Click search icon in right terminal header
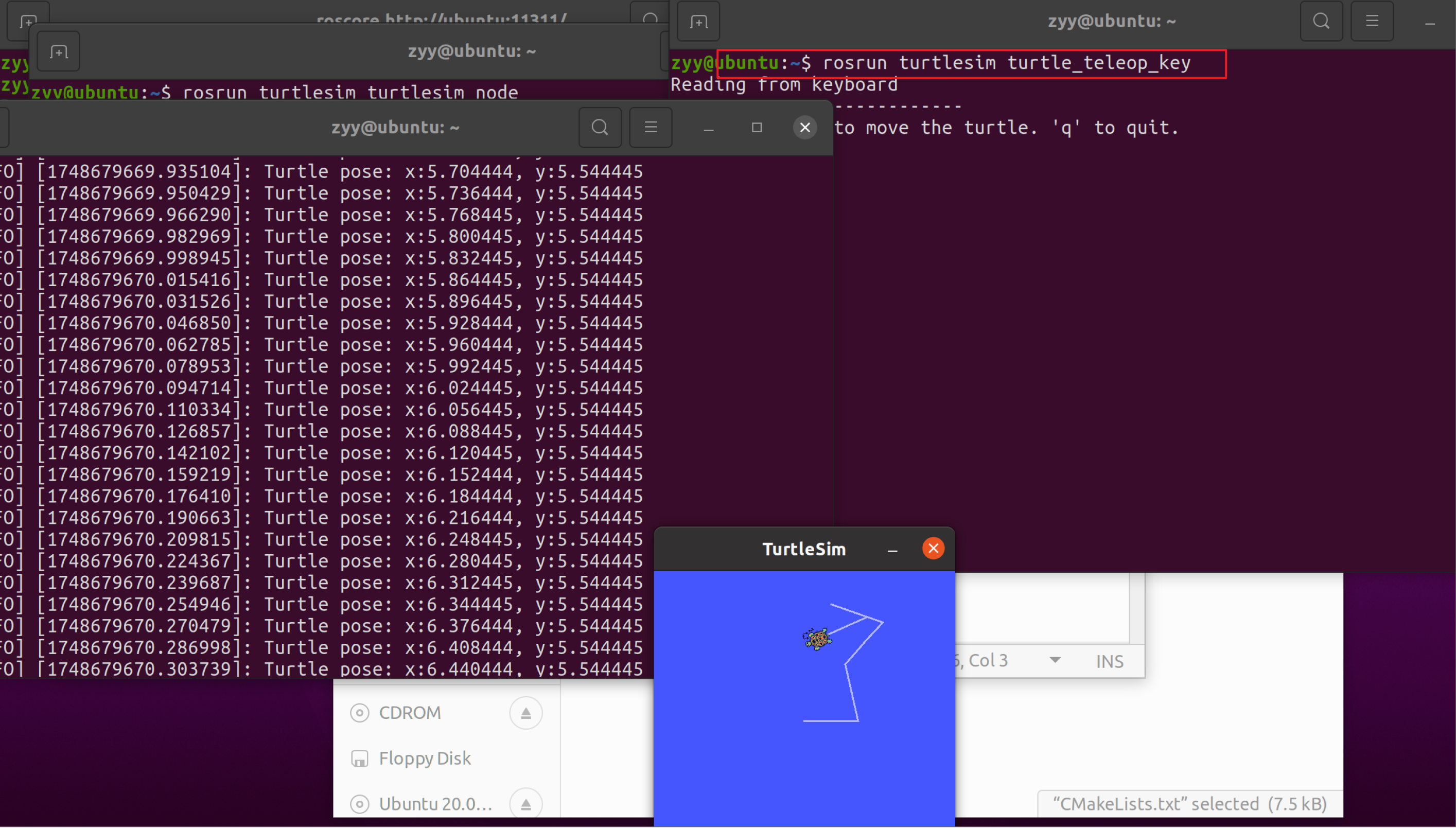The width and height of the screenshot is (1456, 828). tap(1321, 21)
